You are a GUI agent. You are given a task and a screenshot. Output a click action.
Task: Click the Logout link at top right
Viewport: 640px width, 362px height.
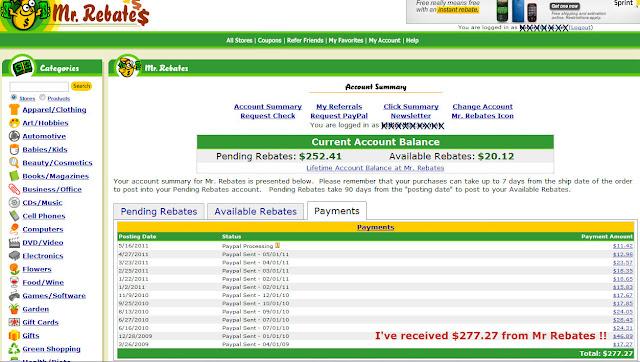point(581,27)
